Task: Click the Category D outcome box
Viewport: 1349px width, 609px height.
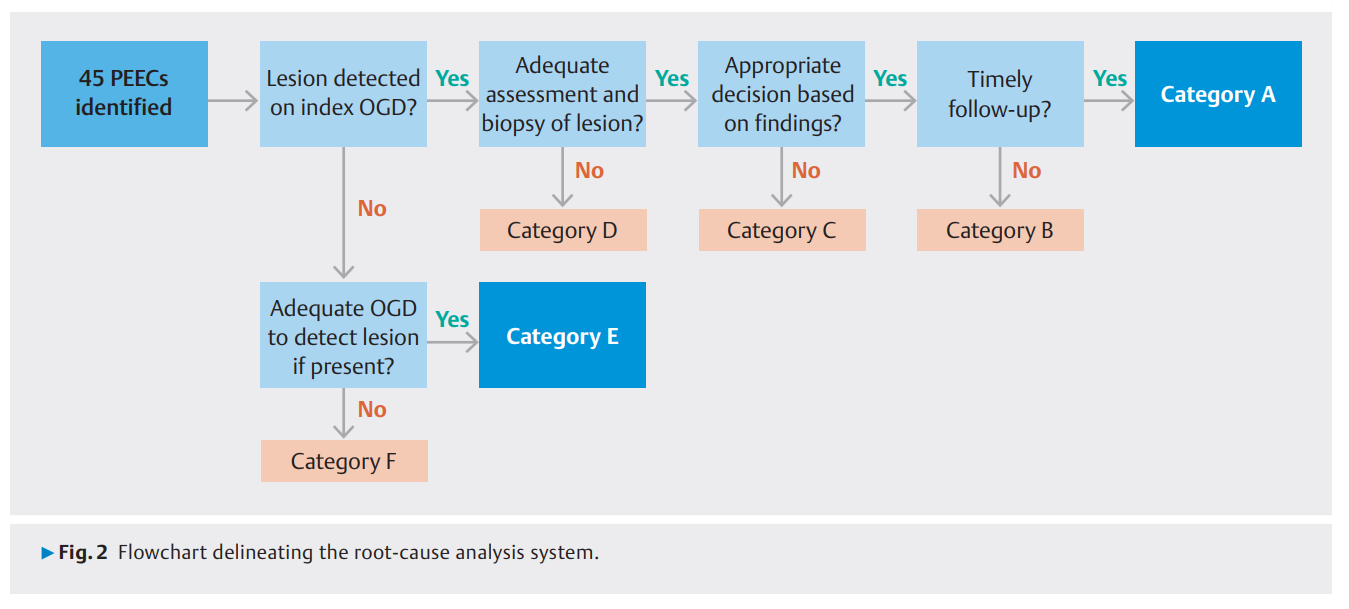Action: pyautogui.click(x=562, y=231)
